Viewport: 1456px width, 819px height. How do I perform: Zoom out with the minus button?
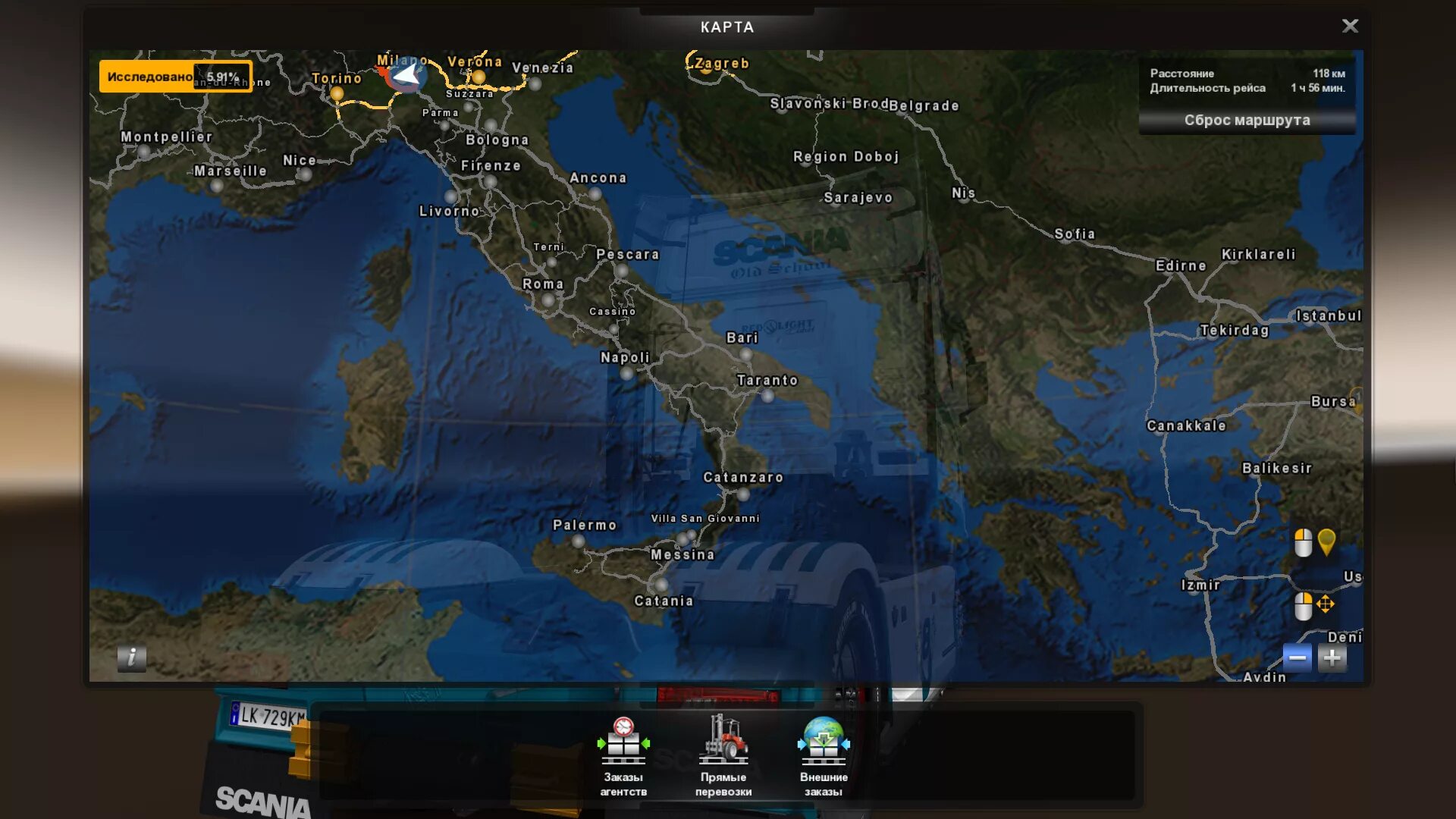click(1297, 657)
